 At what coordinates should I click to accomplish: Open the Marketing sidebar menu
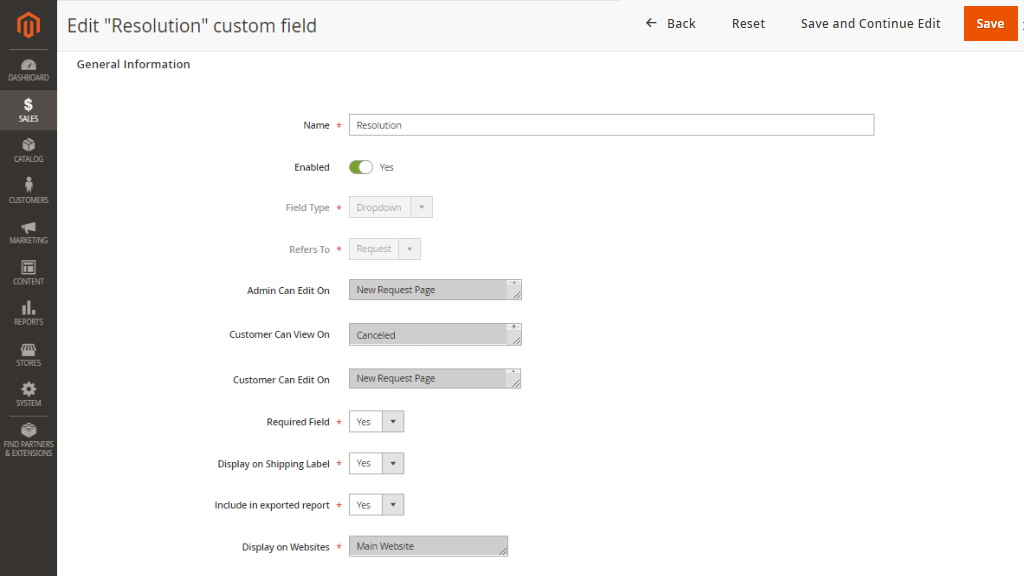coord(28,232)
